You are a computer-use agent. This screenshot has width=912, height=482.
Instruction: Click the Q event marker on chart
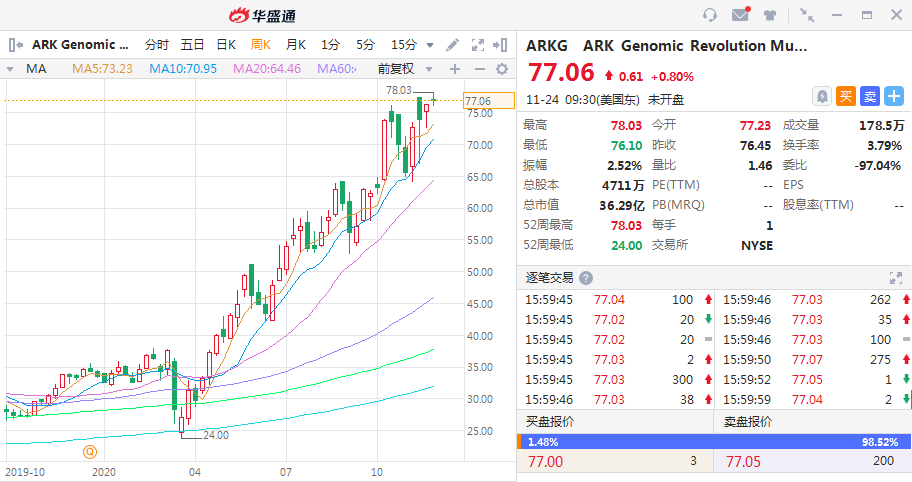[x=90, y=451]
